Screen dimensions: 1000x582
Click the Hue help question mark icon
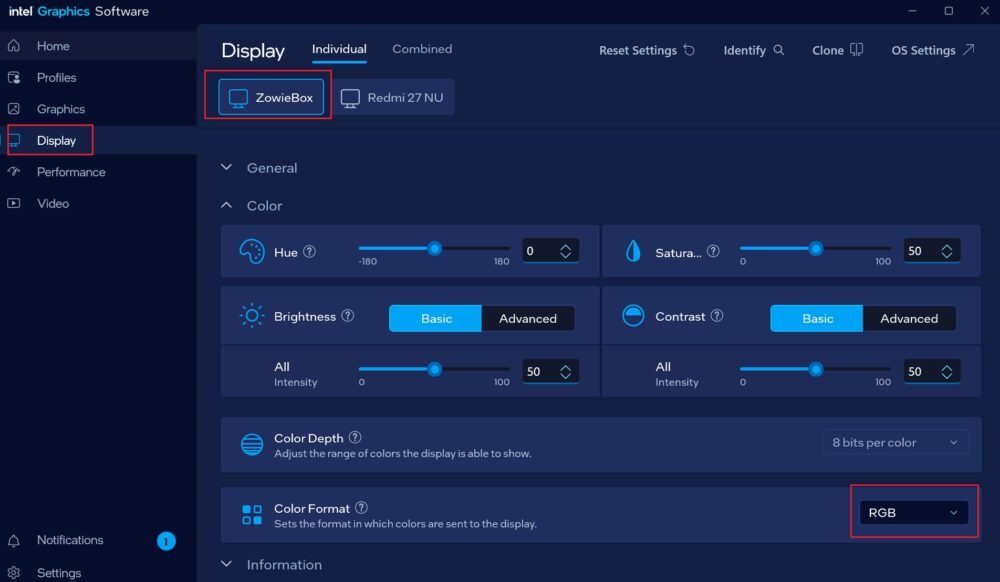(x=310, y=252)
